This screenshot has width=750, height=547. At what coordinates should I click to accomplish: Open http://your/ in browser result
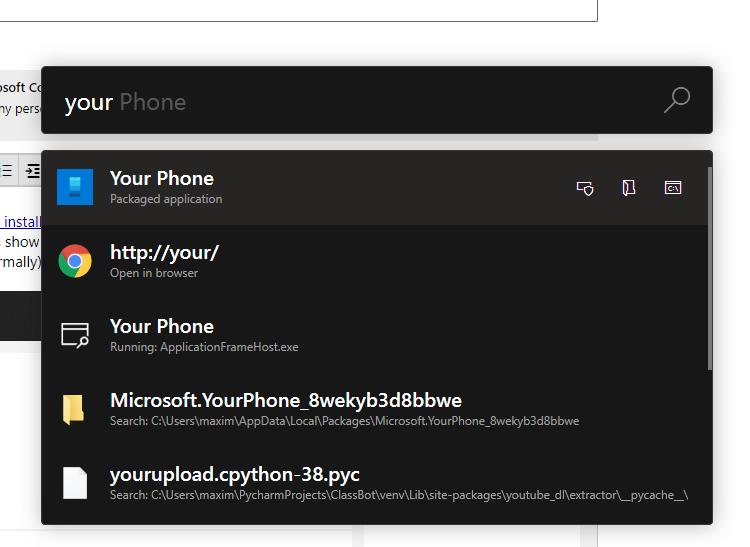[375, 261]
